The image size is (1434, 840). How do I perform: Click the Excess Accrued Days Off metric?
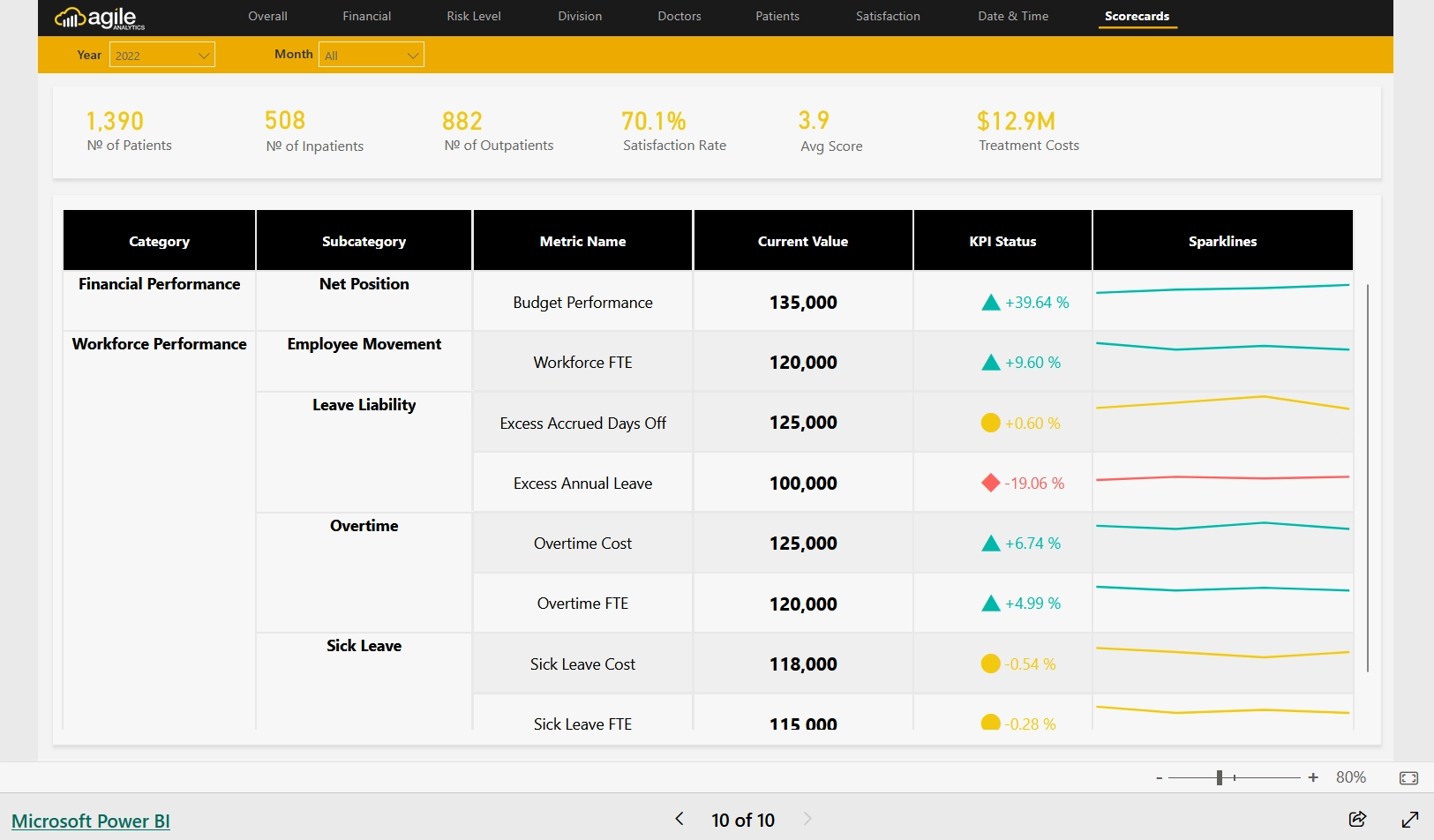coord(582,424)
